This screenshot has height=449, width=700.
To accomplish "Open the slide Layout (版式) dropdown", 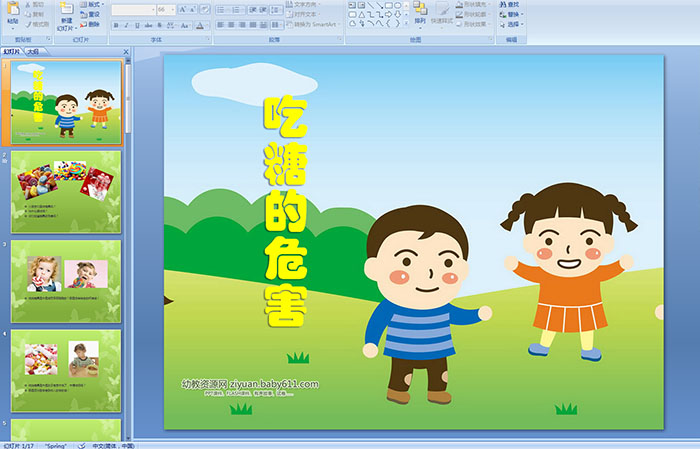I will coord(92,4).
